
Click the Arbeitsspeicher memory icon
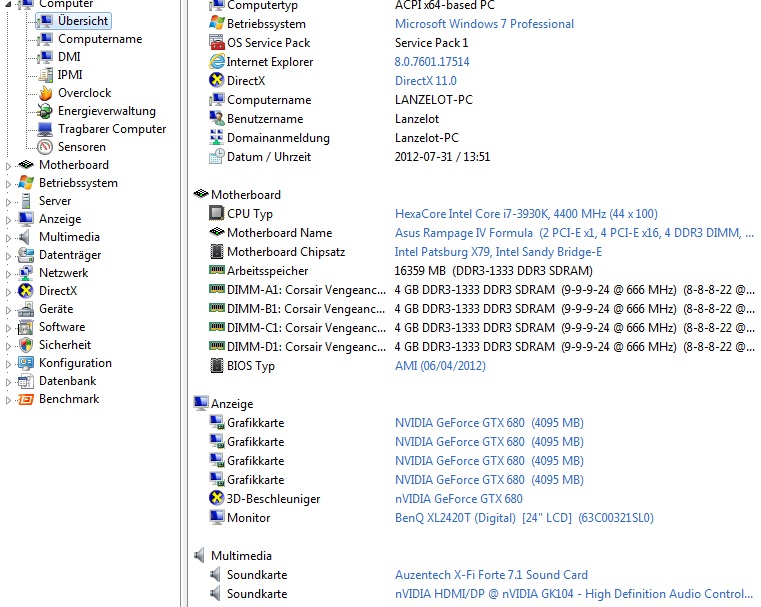tap(216, 270)
